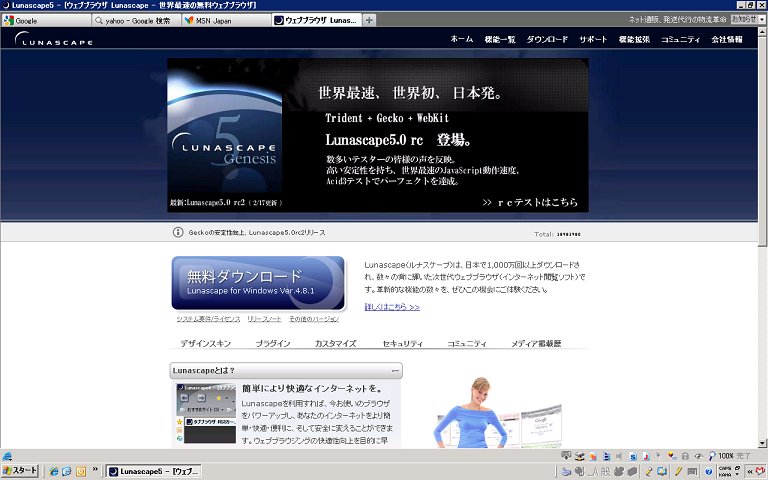The width and height of the screenshot is (768, 480).
Task: Click the 100% zoom level in status bar
Action: (726, 456)
